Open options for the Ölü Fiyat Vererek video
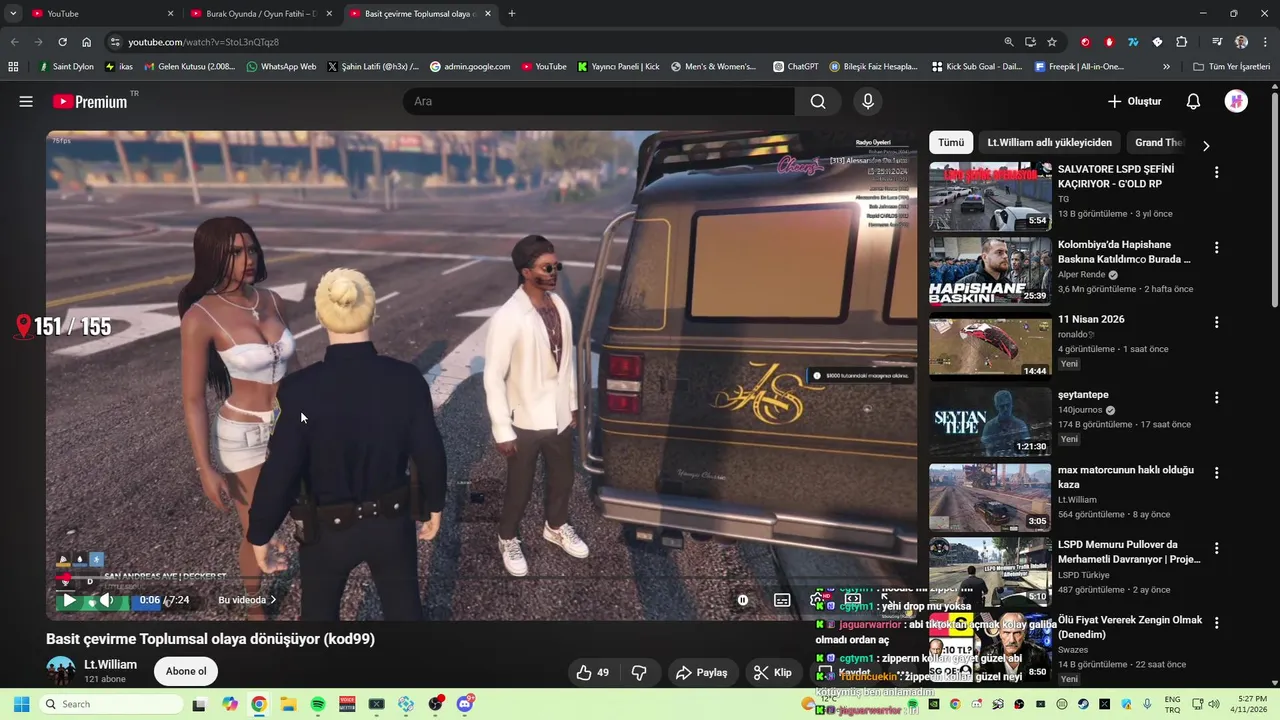The width and height of the screenshot is (1280, 720). pyautogui.click(x=1216, y=623)
